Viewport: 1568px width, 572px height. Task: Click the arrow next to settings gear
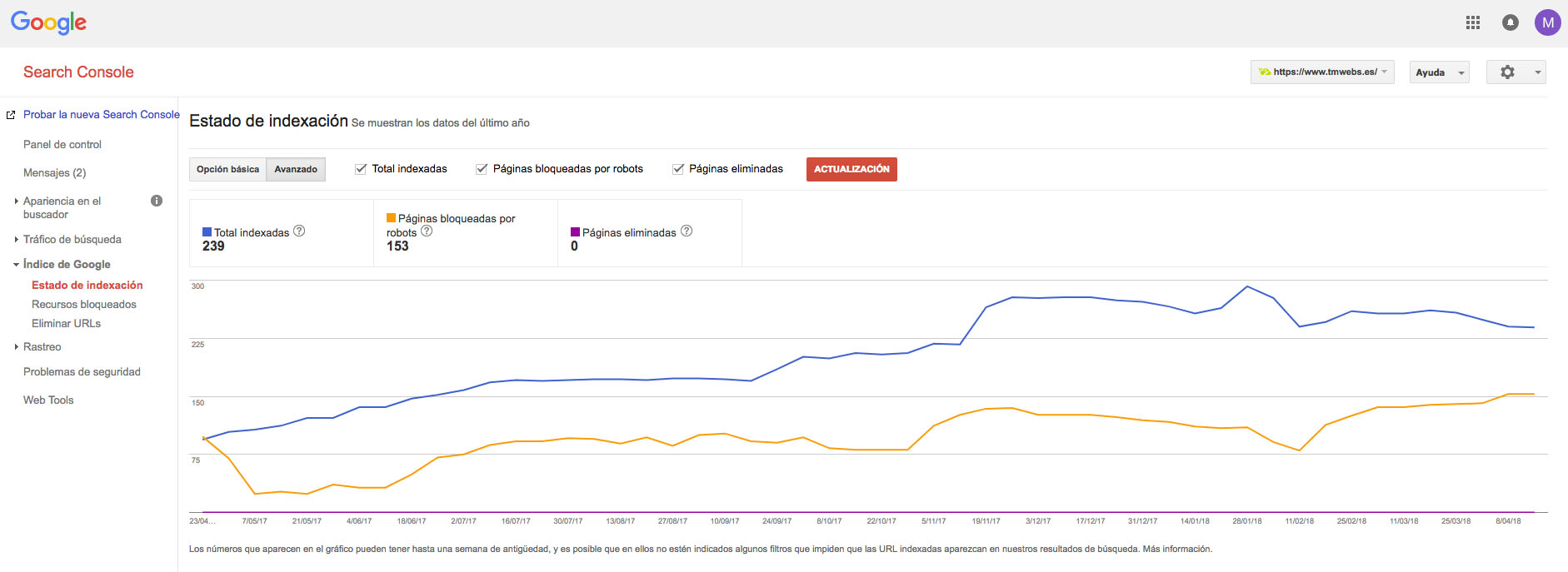pos(1538,72)
